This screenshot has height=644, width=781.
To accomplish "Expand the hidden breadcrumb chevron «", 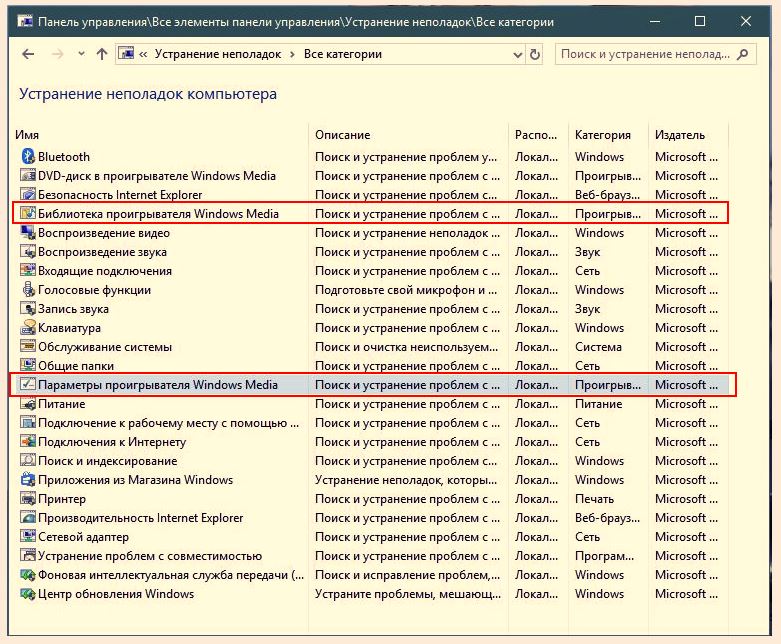I will pos(143,54).
